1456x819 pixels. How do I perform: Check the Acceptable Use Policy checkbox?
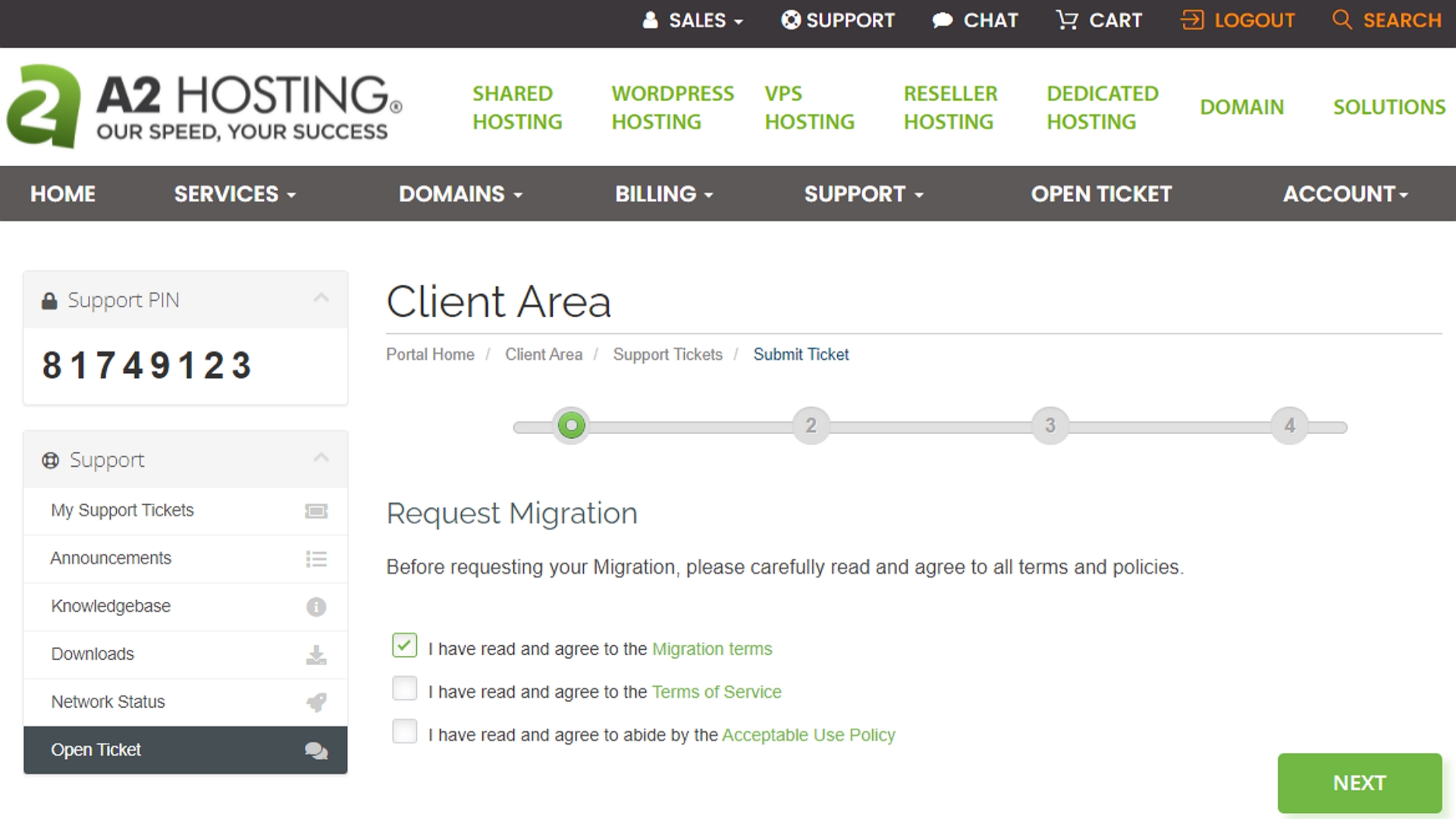click(x=404, y=732)
